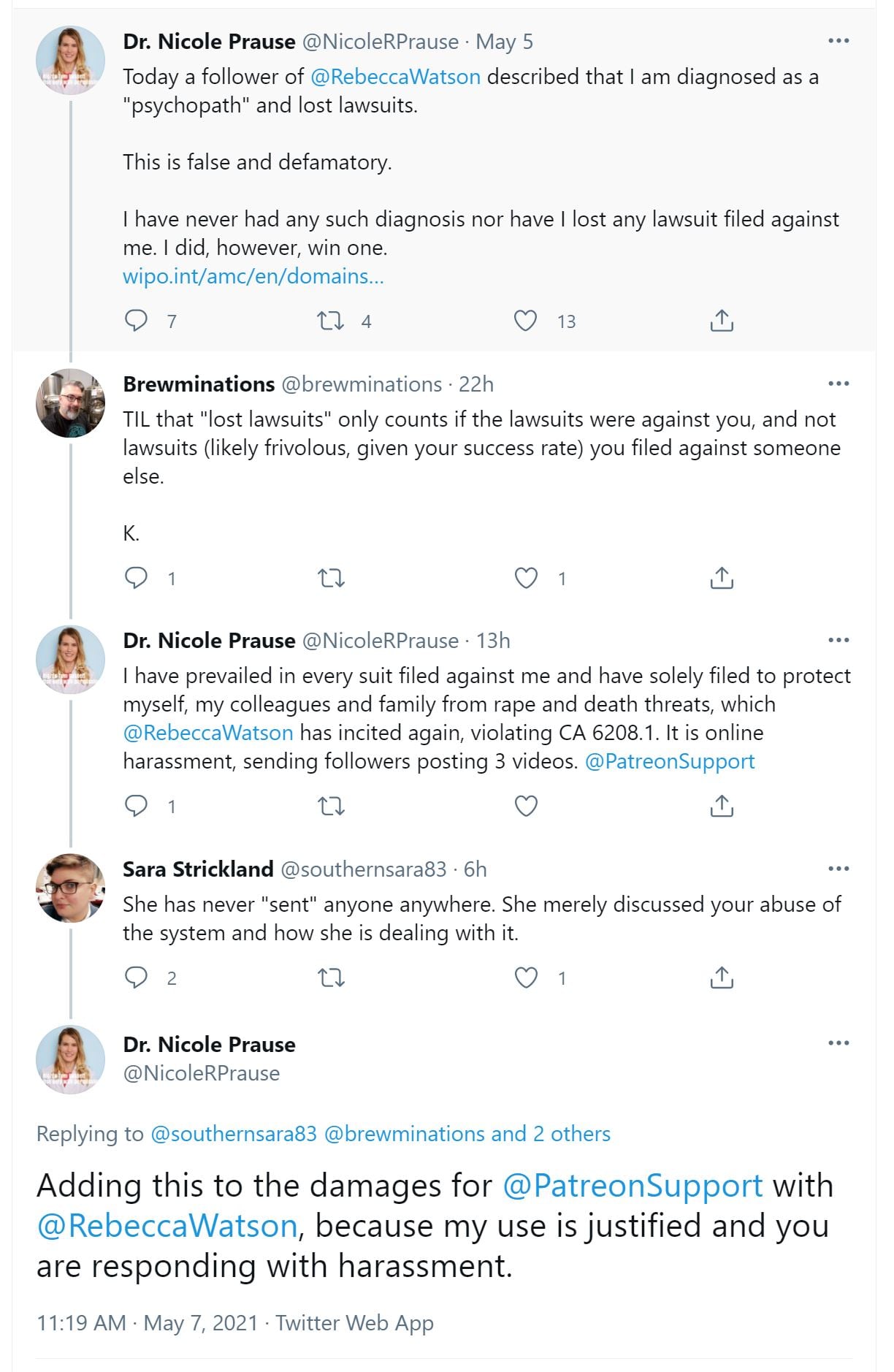This screenshot has width=894, height=1372.
Task: Click the @PatreonSupport mention in main tweet
Action: point(633,1185)
